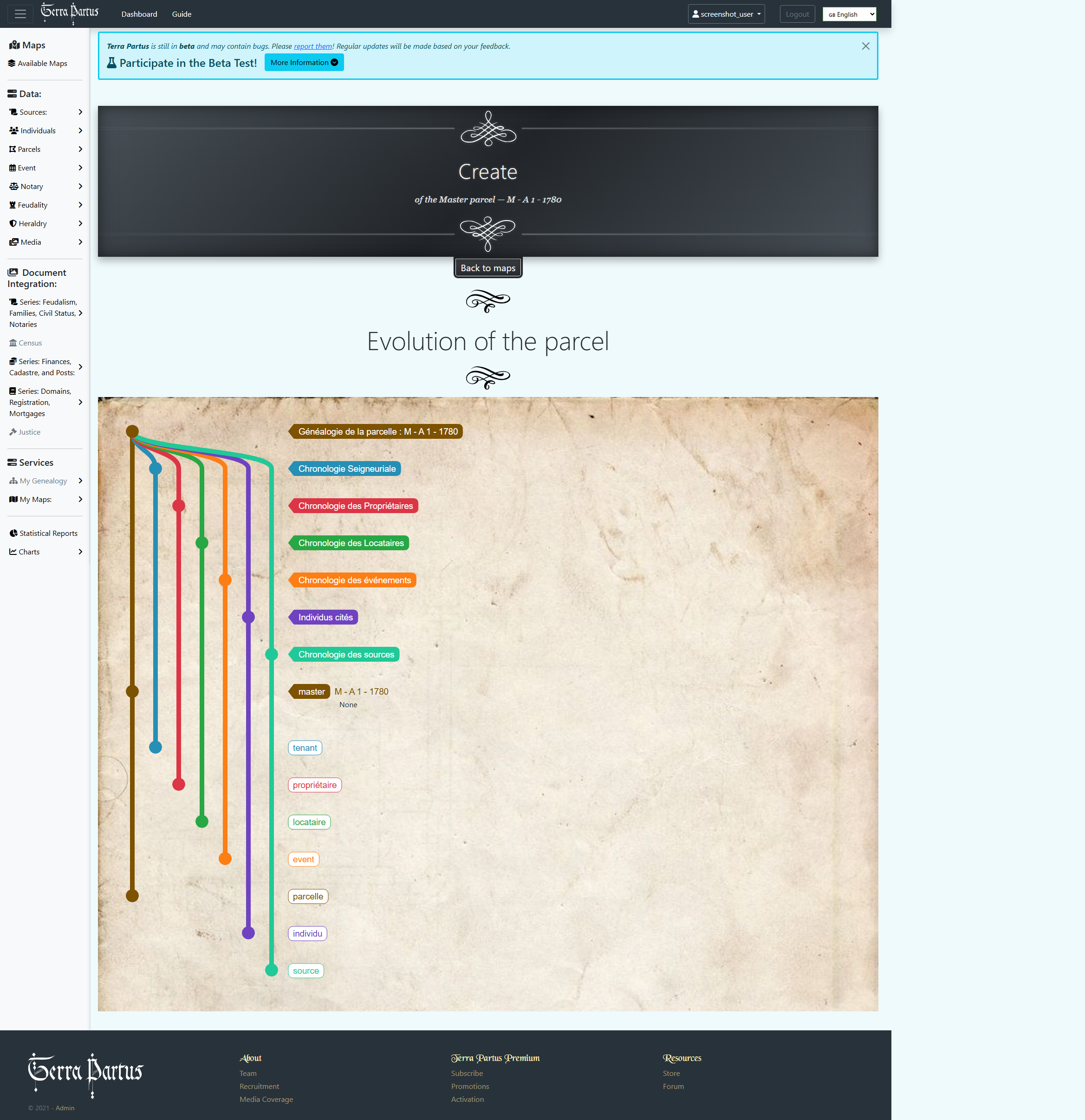The height and width of the screenshot is (1120, 1085).
Task: Click the Terra Partus logo in navbar
Action: tap(70, 13)
